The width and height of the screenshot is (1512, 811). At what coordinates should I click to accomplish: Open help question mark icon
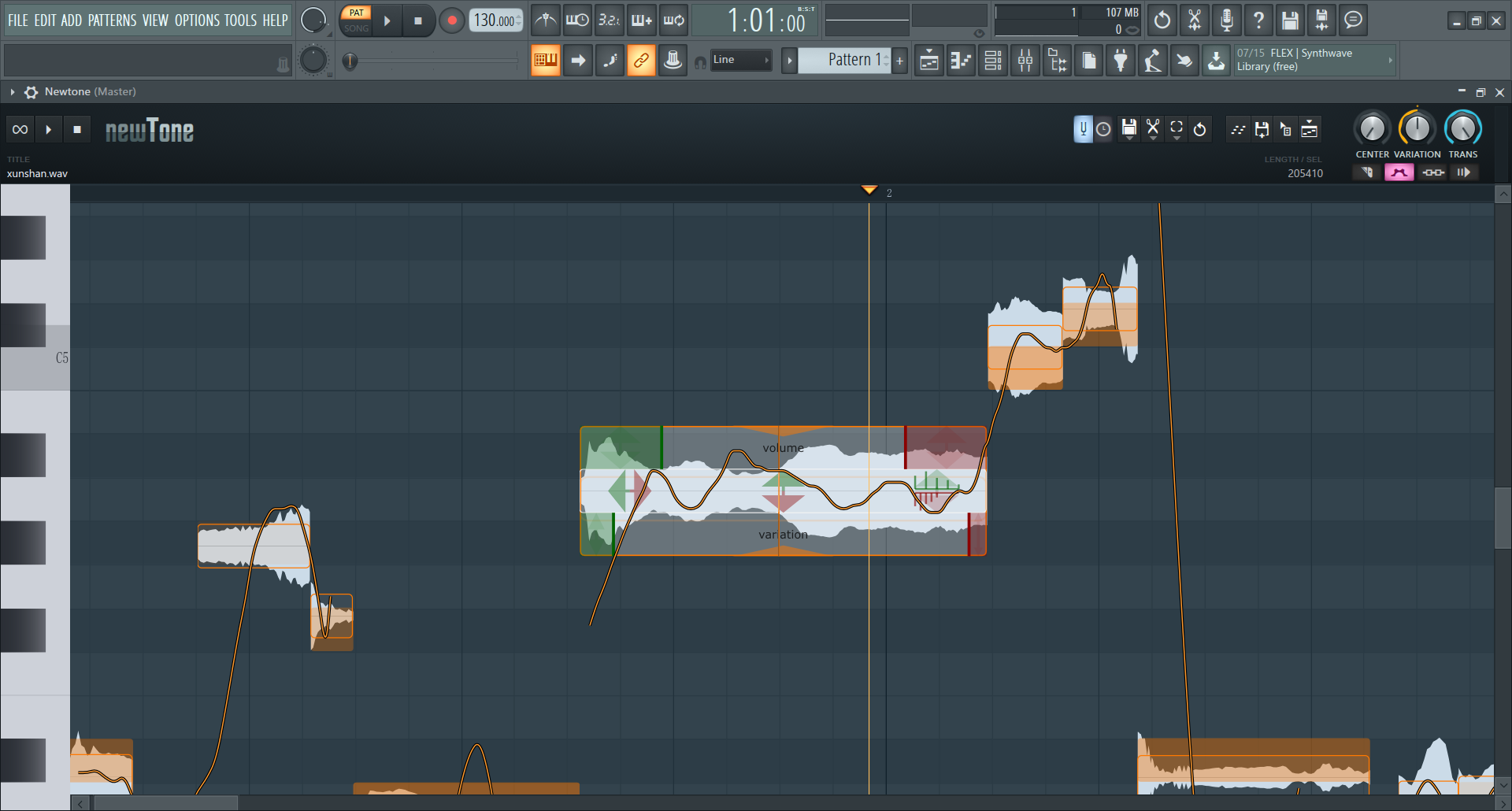click(1258, 20)
